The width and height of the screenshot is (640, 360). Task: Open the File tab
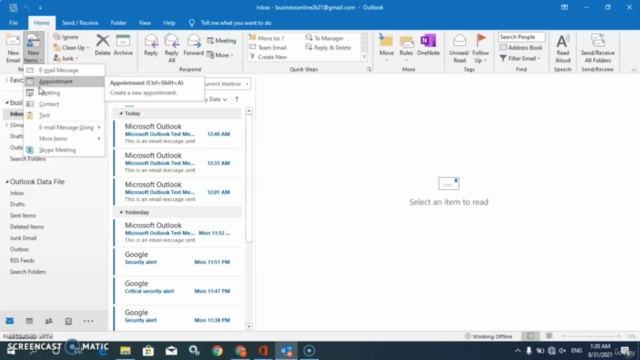point(13,23)
